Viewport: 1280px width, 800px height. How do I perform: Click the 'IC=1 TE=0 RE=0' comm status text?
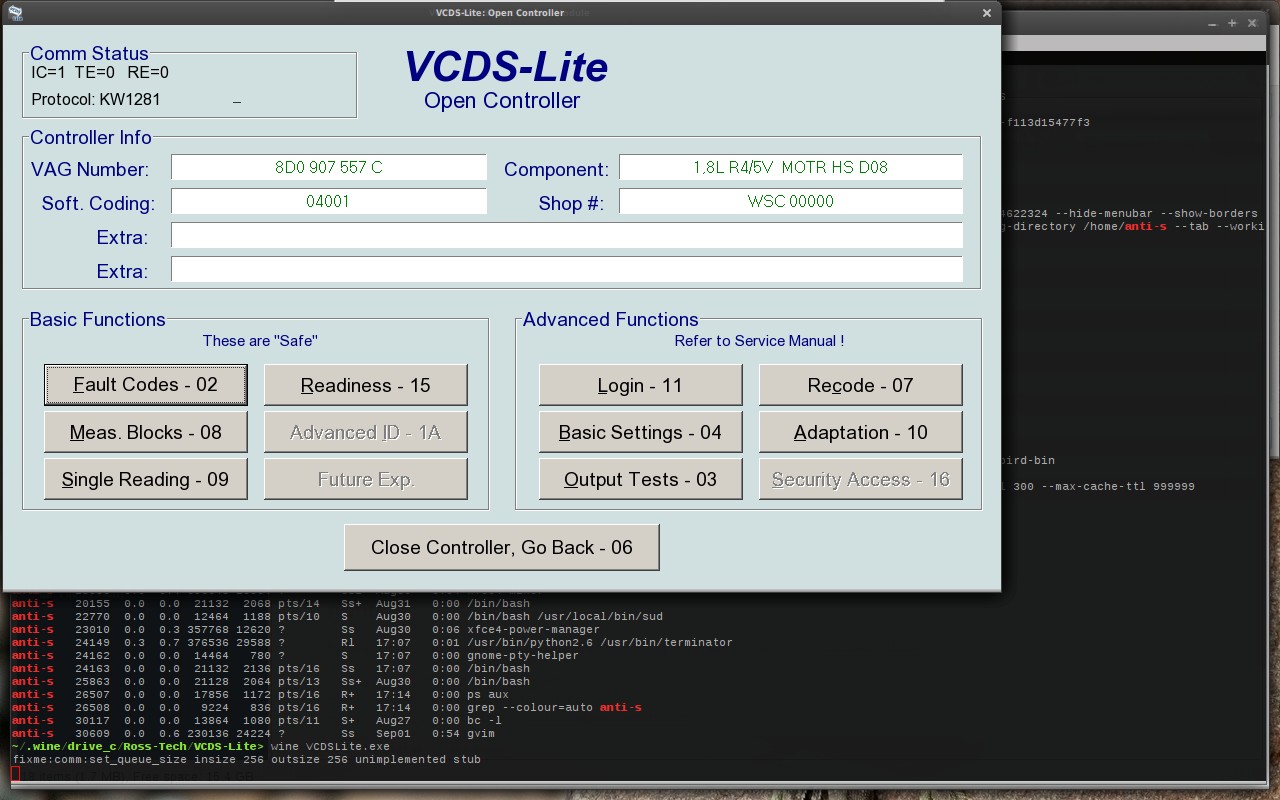pos(100,72)
